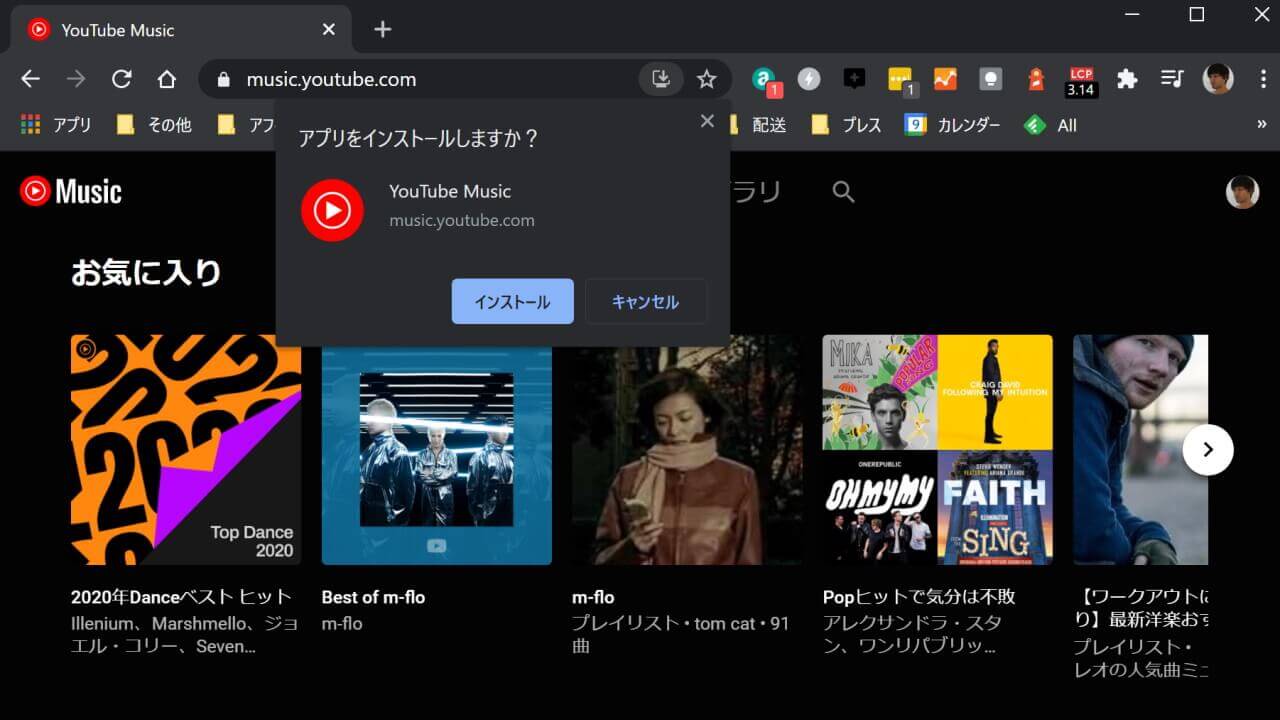This screenshot has width=1280, height=720.
Task: Click the インストール button
Action: click(x=512, y=301)
